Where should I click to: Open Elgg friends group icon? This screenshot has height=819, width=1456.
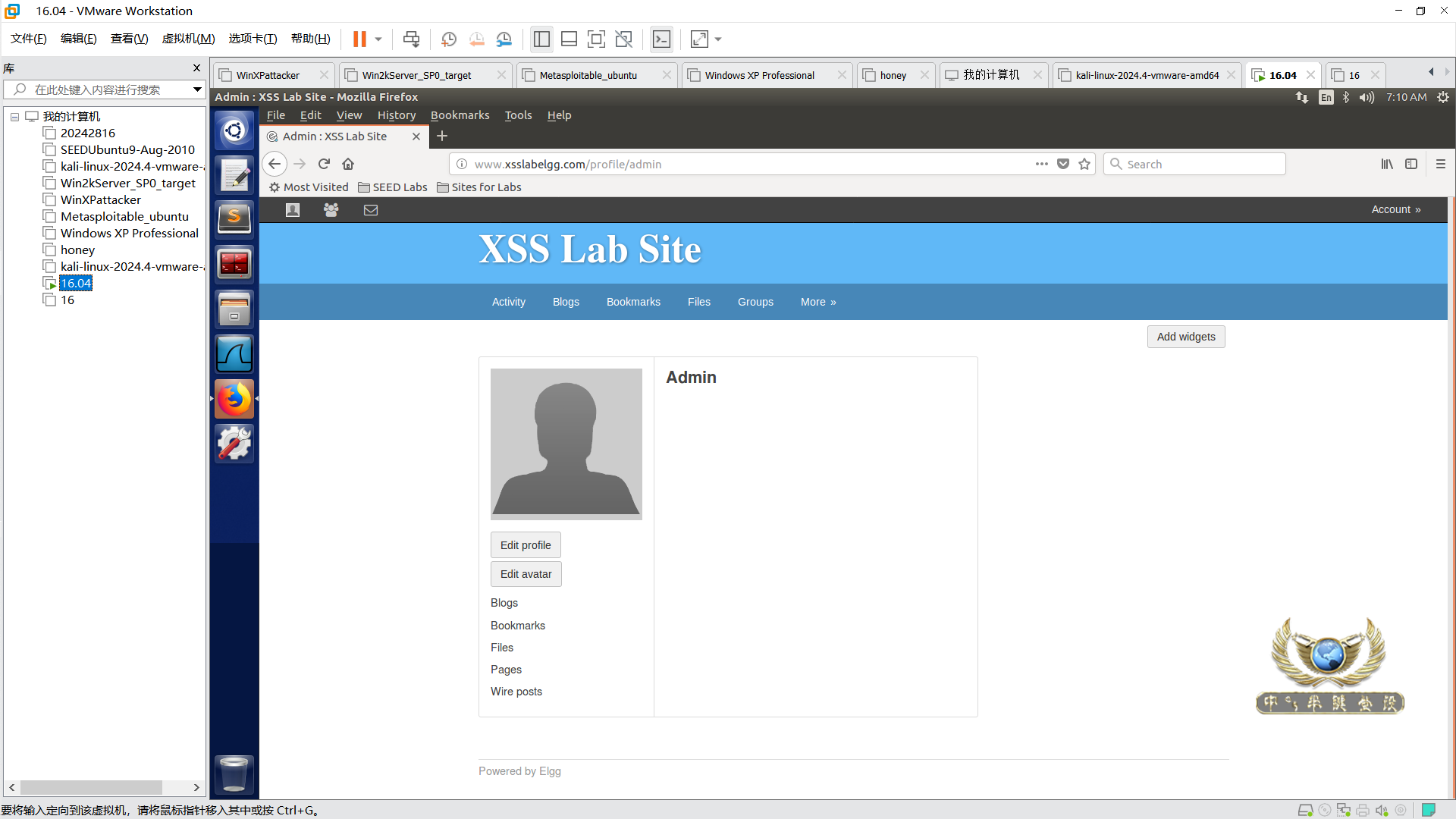point(331,210)
